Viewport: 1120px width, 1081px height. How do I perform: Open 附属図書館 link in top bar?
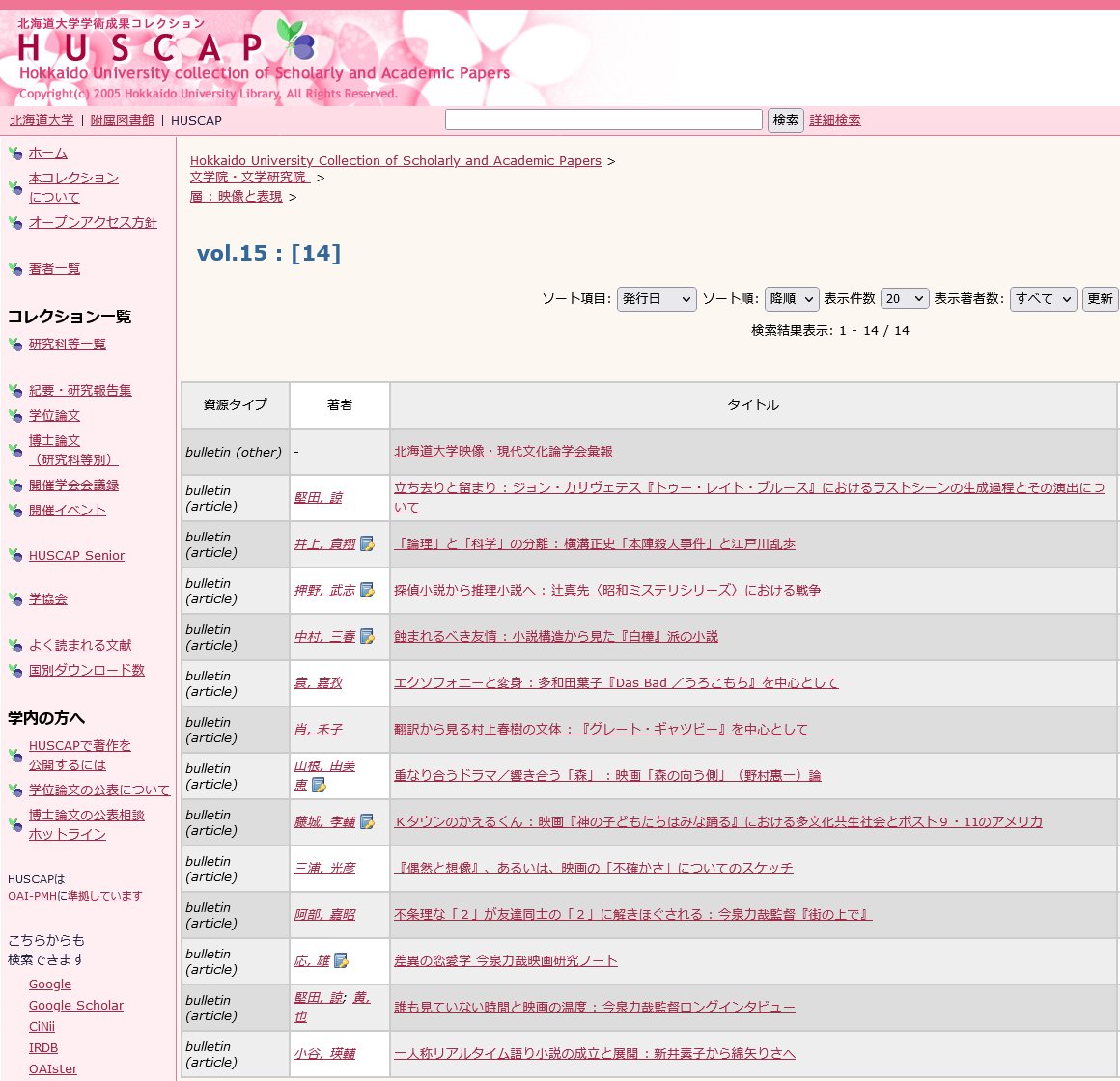pyautogui.click(x=123, y=120)
